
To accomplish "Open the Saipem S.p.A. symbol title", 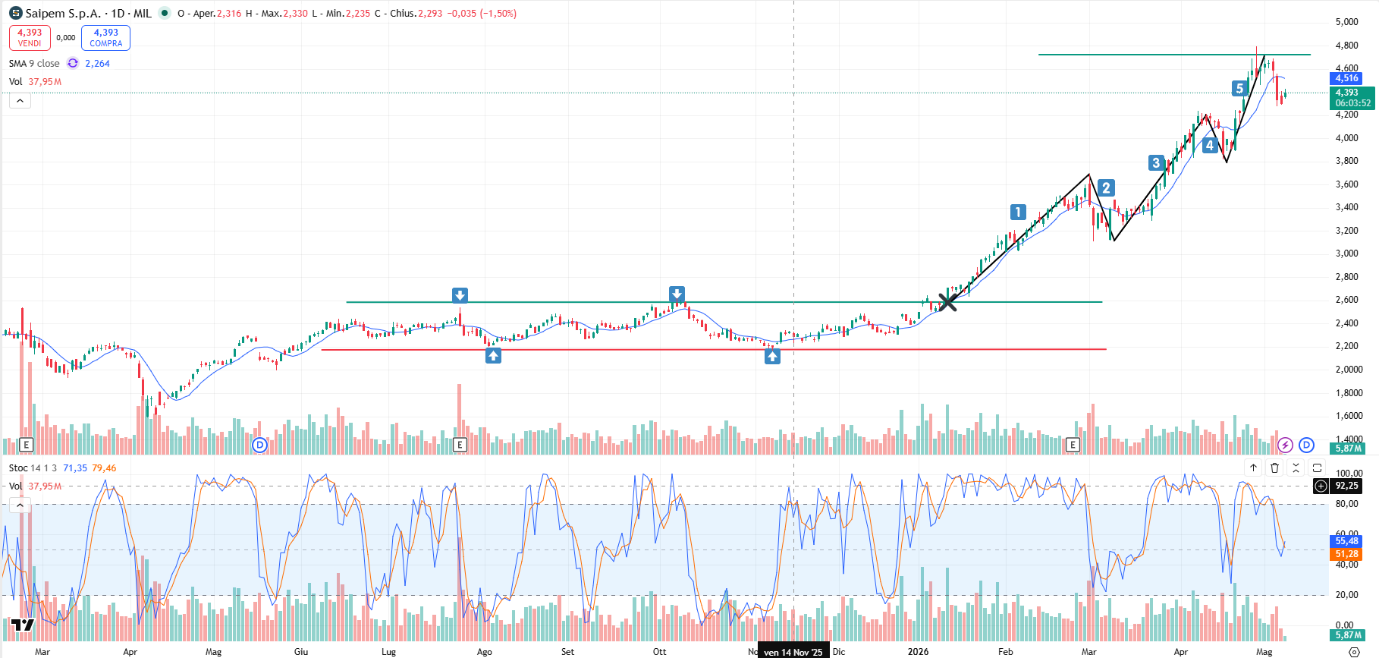I will point(90,15).
